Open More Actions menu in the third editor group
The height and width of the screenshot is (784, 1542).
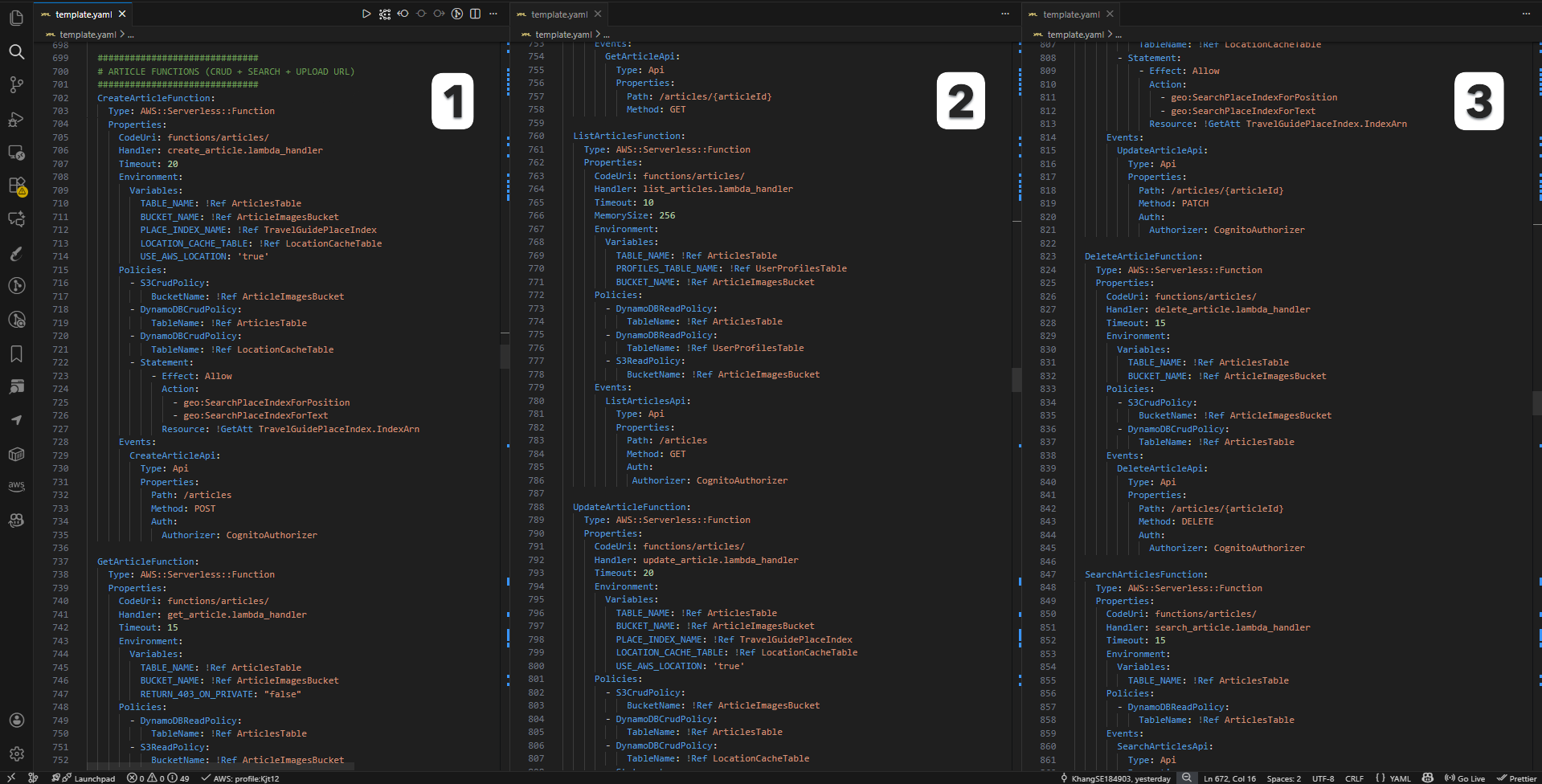coord(1525,14)
